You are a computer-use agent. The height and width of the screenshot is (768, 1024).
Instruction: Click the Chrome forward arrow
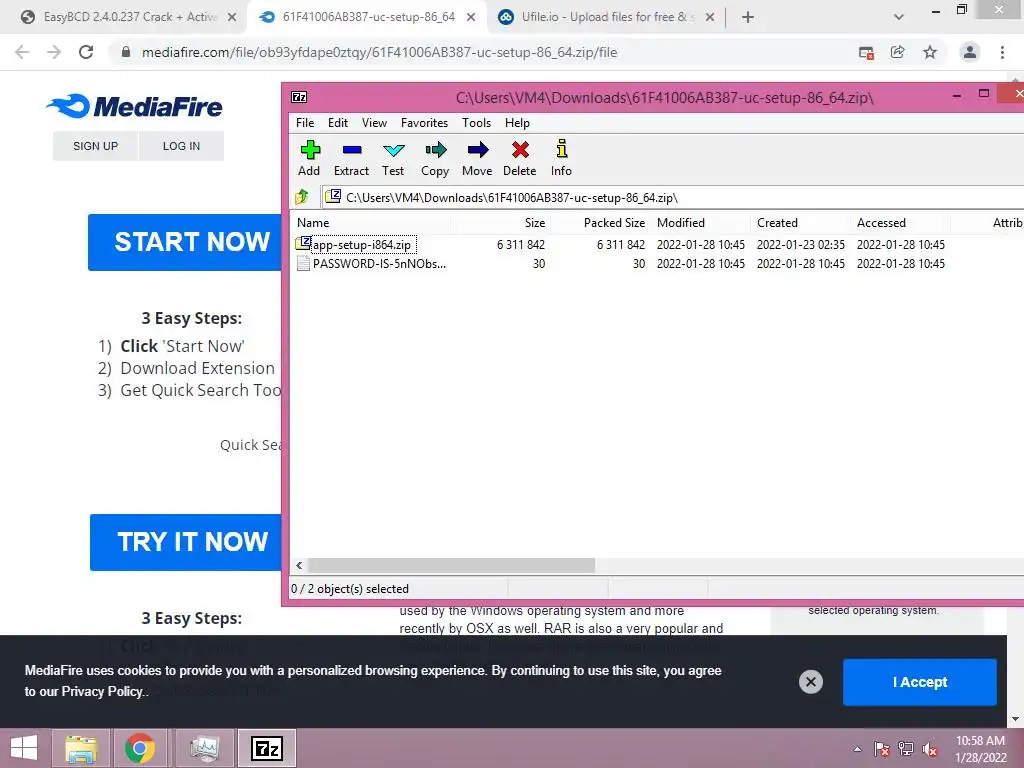tap(54, 52)
